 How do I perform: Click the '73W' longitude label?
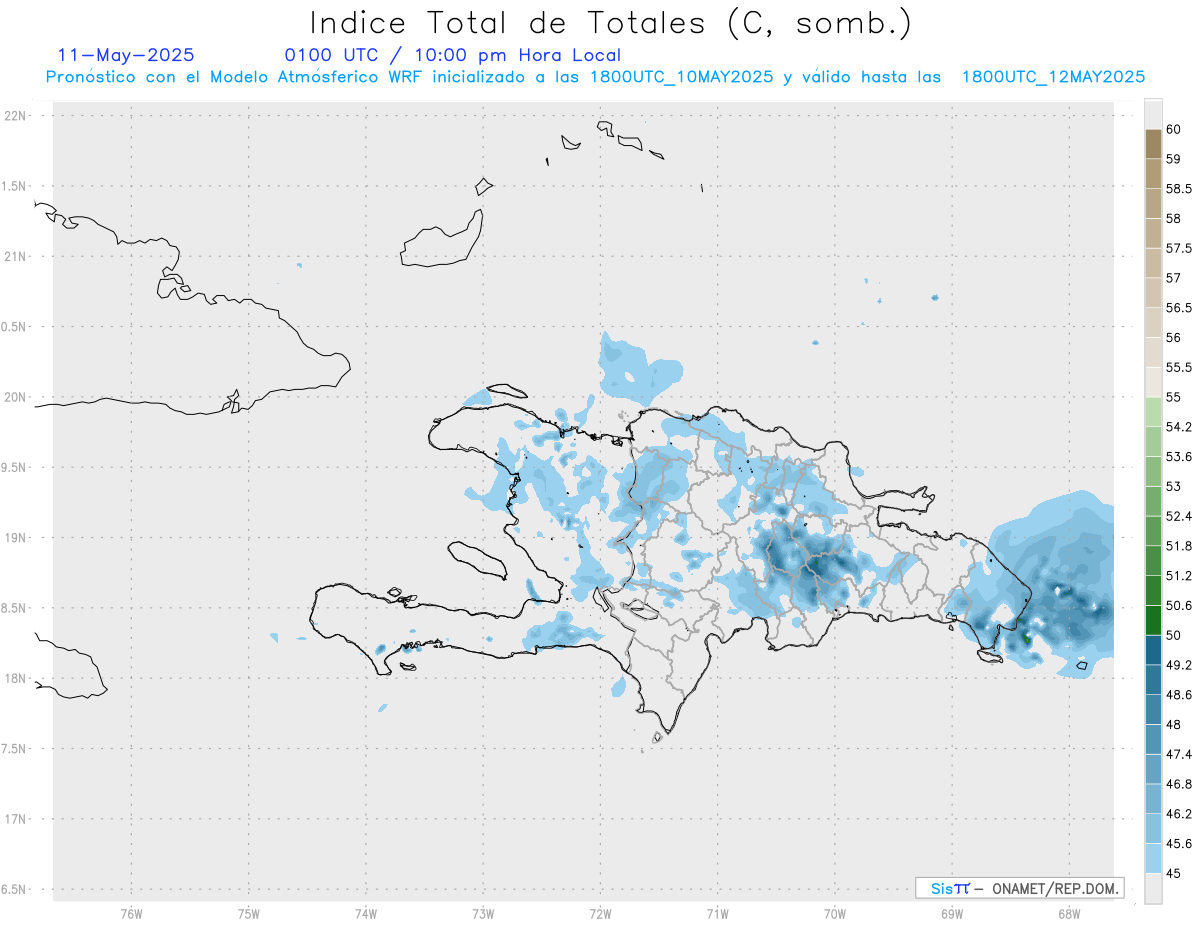click(483, 914)
